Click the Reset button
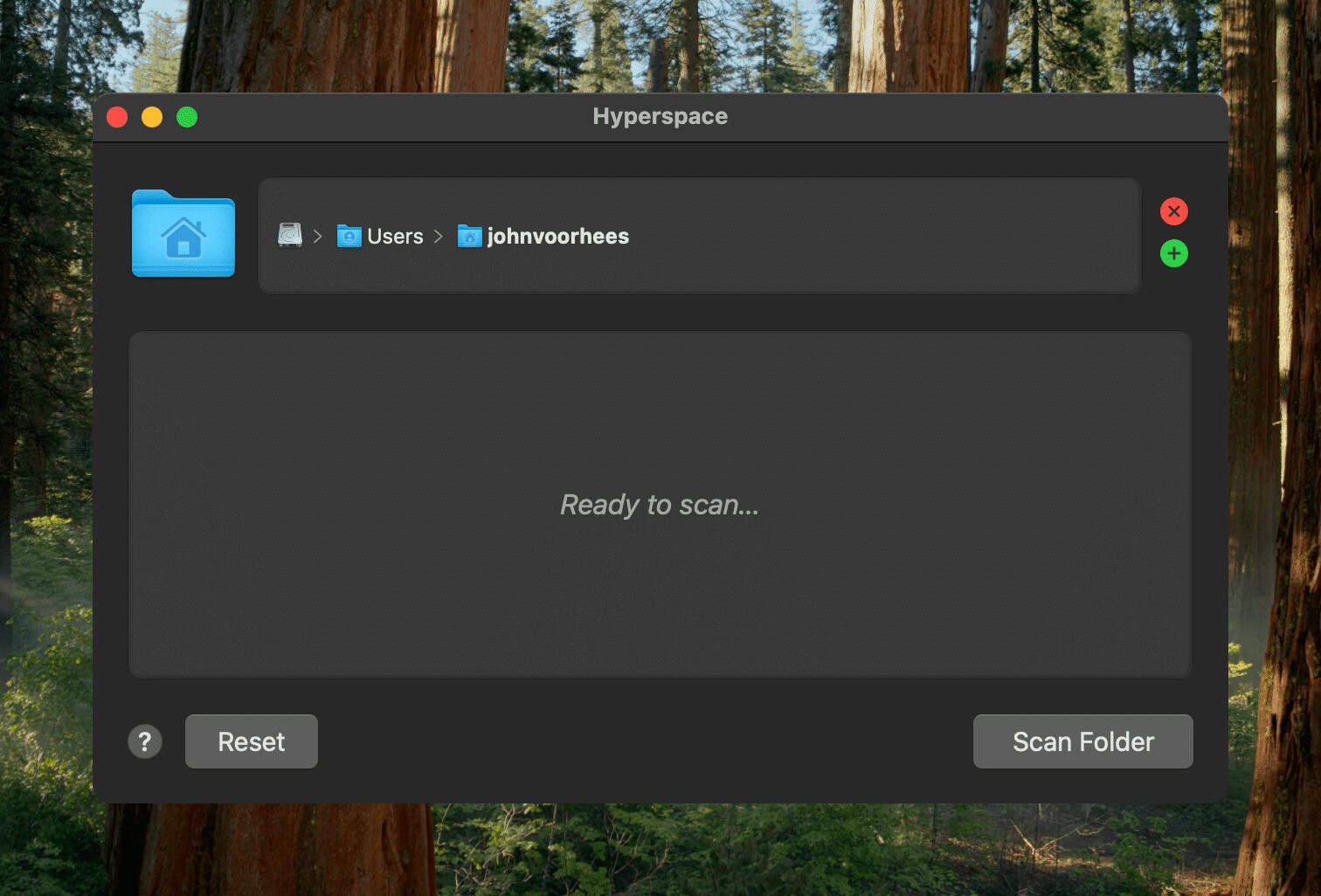 pyautogui.click(x=252, y=741)
